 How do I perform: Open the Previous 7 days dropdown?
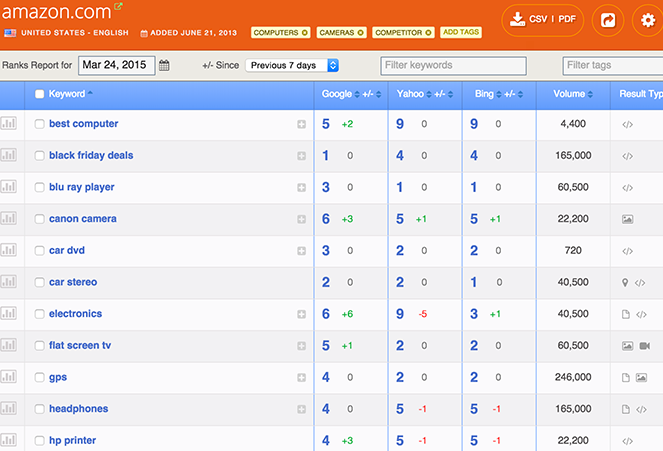pyautogui.click(x=292, y=66)
